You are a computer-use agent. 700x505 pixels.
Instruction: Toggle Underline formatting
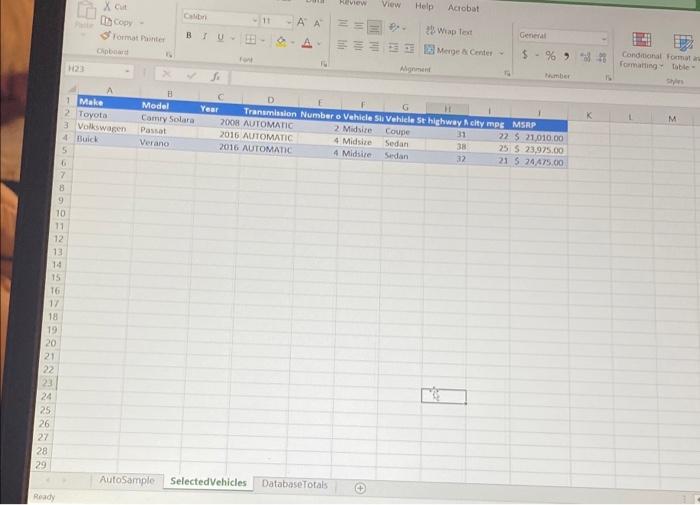click(x=220, y=37)
